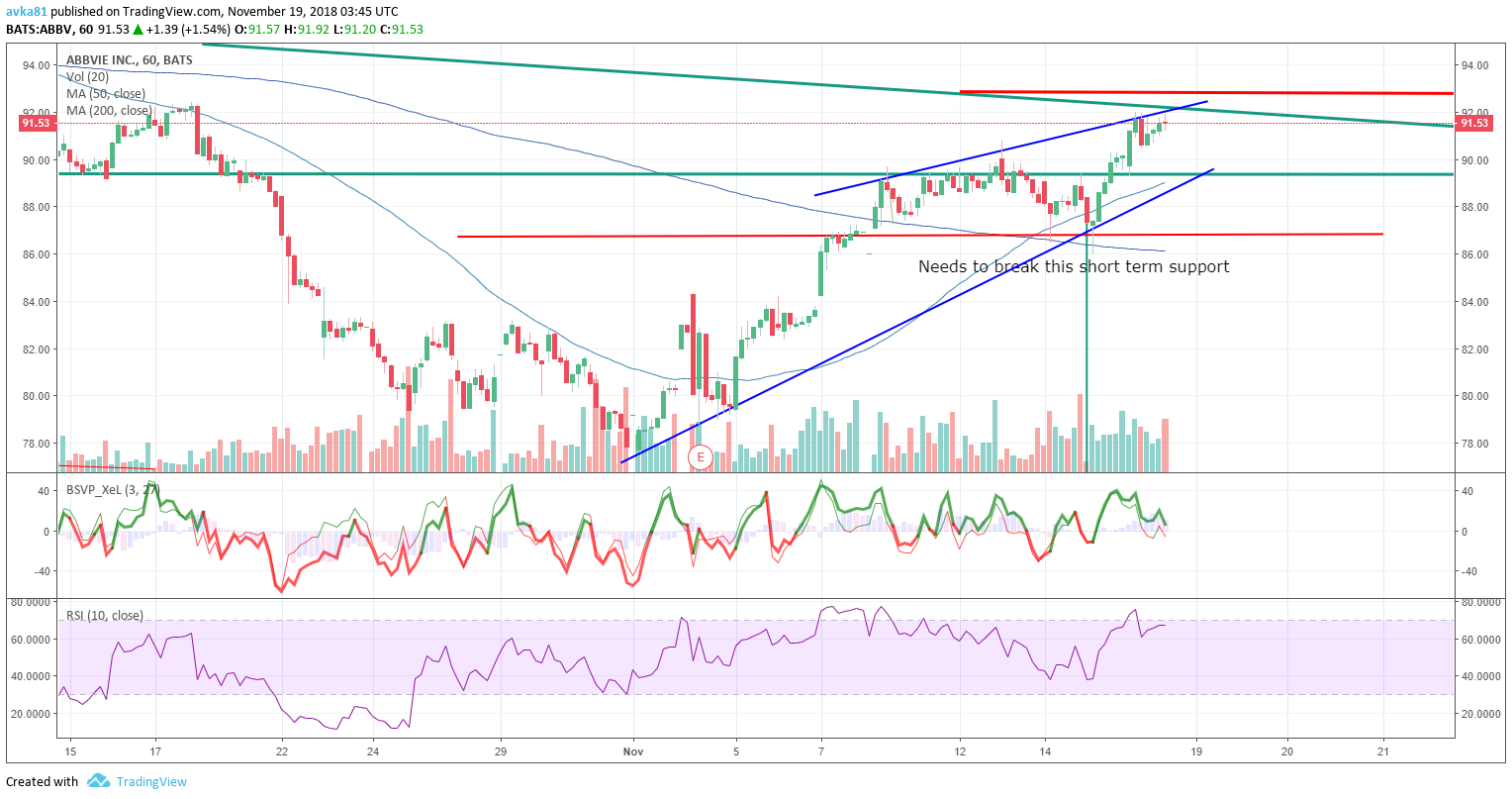The height and width of the screenshot is (799, 1512).
Task: Click the red 91.53 price tag on left axis
Action: [36, 123]
